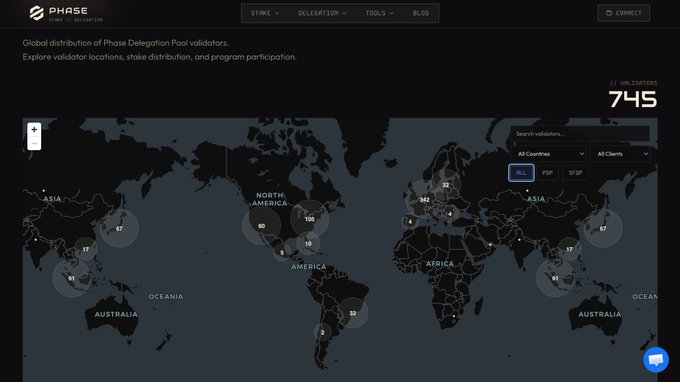Click the AFRICA map label
The image size is (680, 382).
tap(440, 264)
